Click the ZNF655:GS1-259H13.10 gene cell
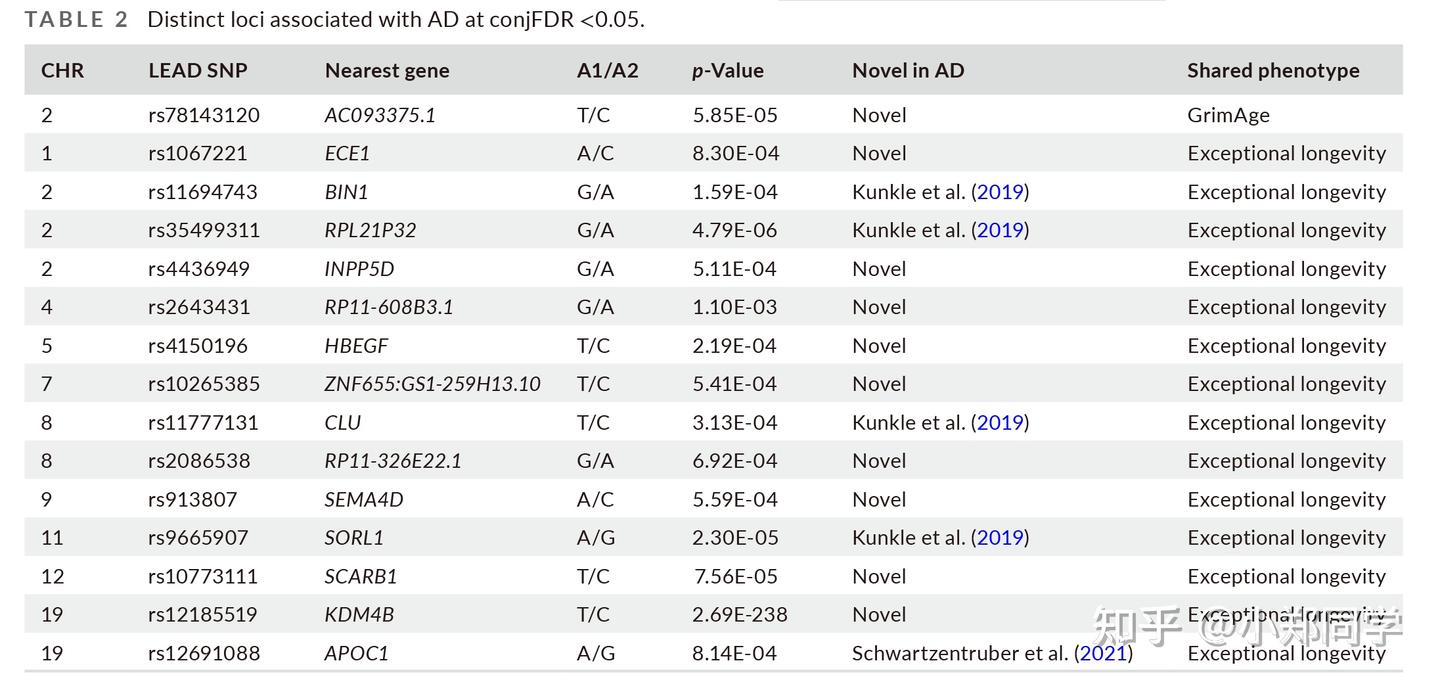Viewport: 1440px width, 686px height. pos(432,384)
